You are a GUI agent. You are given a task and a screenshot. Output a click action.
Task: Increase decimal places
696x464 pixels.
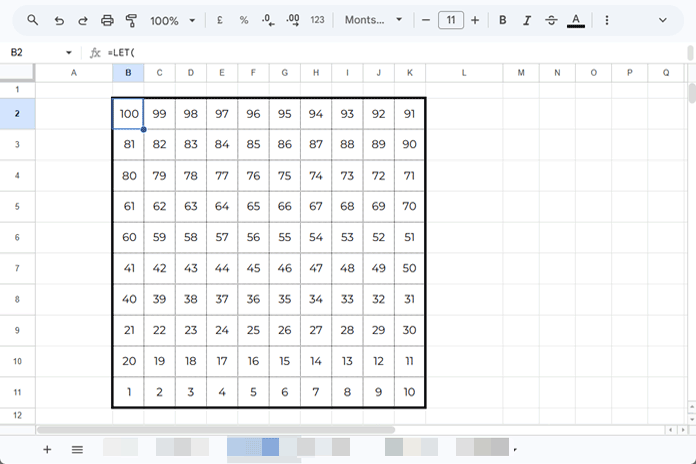(293, 20)
